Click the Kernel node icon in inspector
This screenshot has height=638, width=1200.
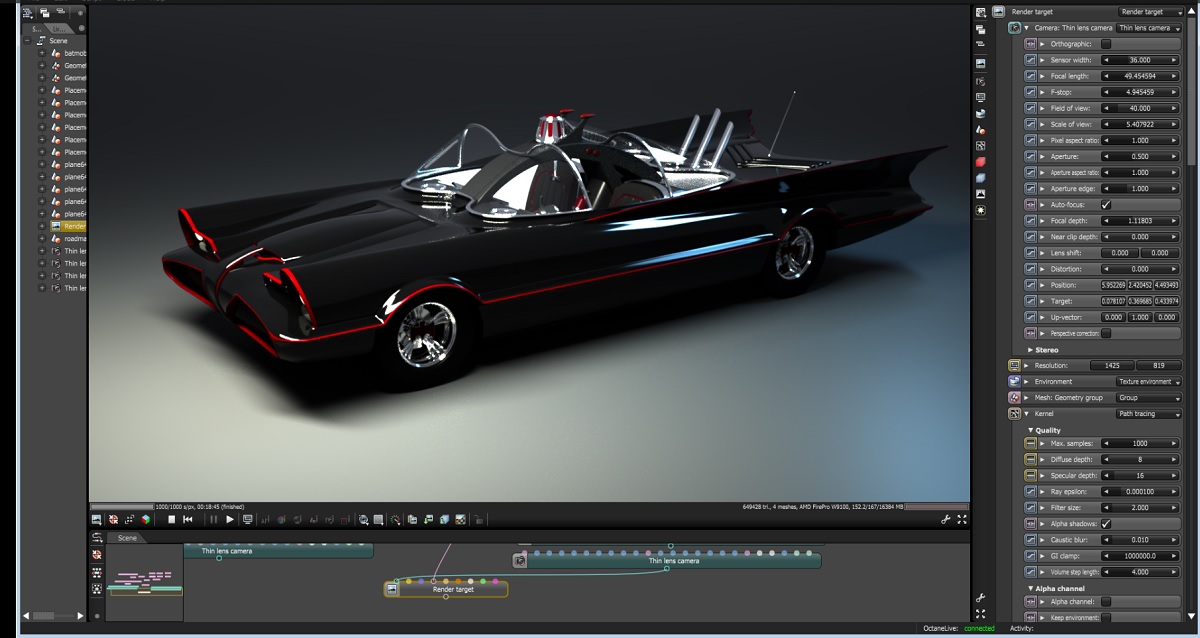[x=1014, y=413]
